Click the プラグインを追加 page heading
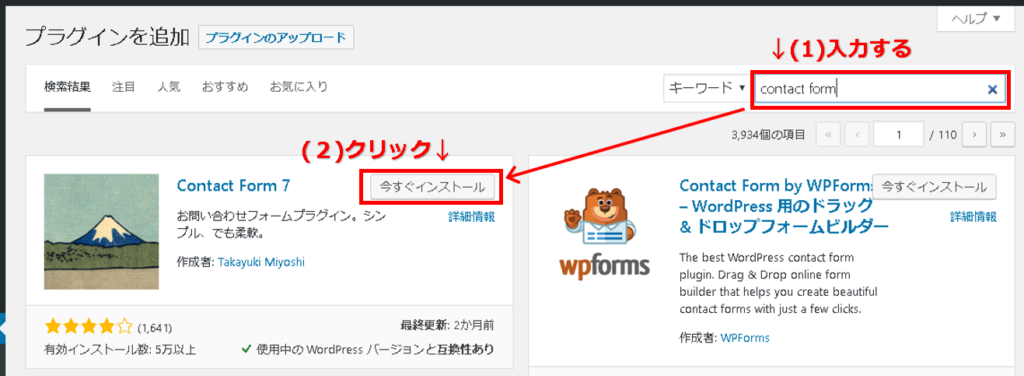 point(107,37)
